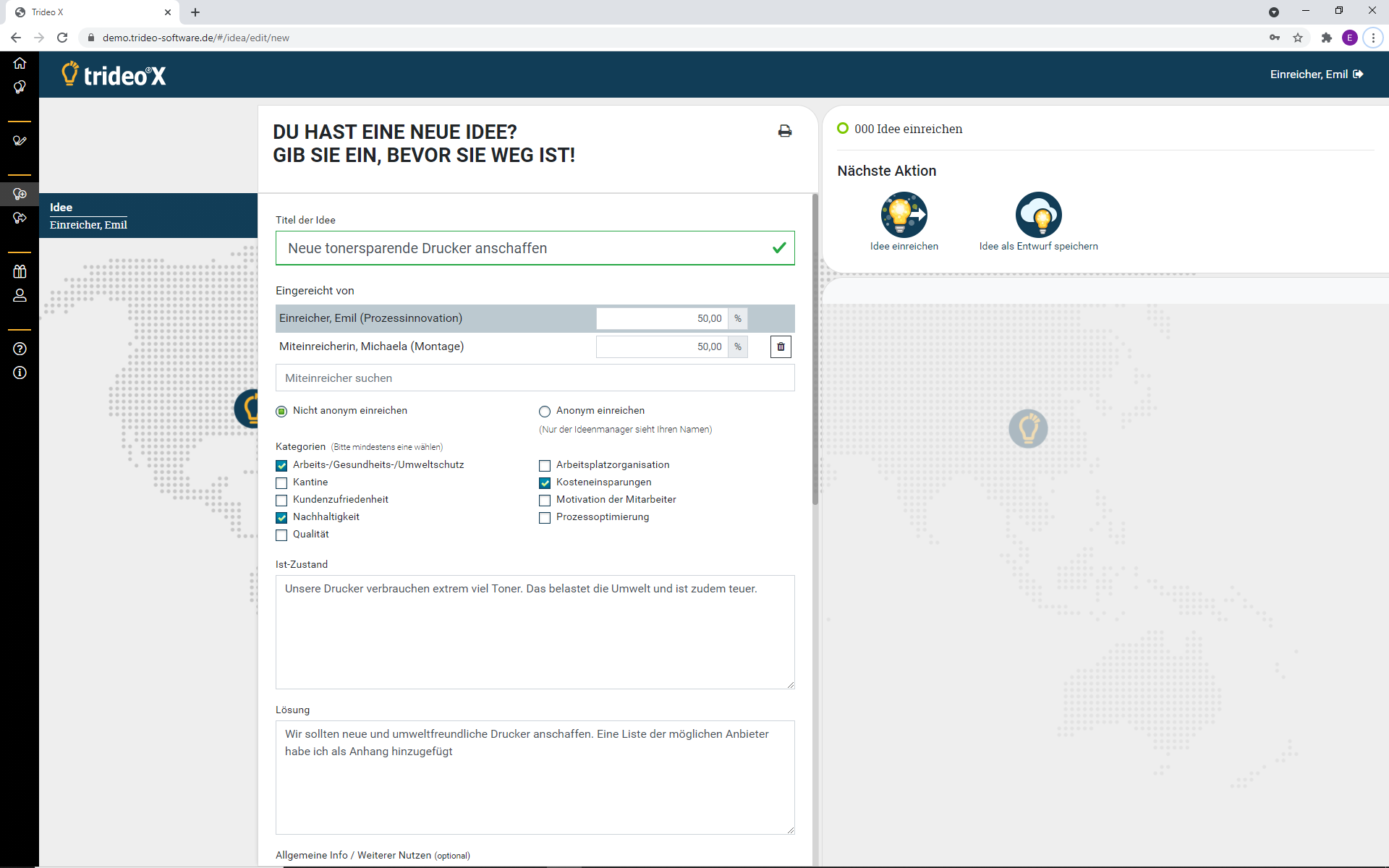The image size is (1389, 868).
Task: Open a new browser tab
Action: (195, 12)
